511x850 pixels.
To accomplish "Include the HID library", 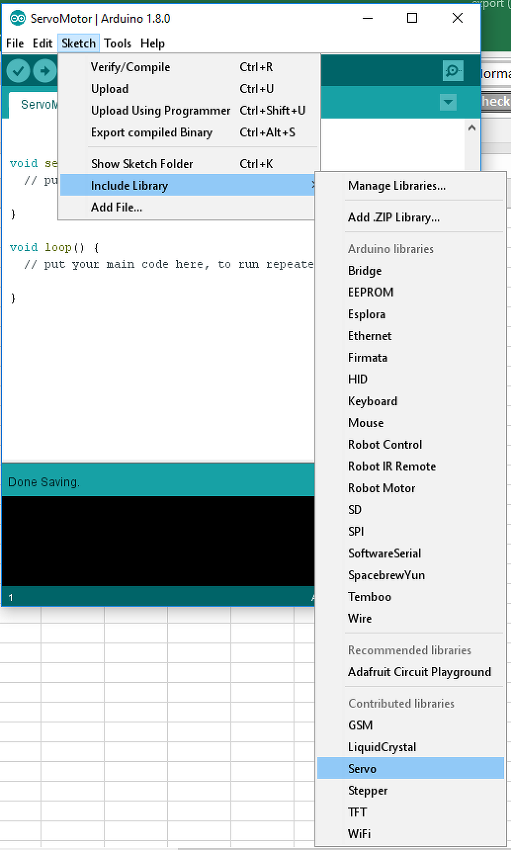I will (410, 379).
